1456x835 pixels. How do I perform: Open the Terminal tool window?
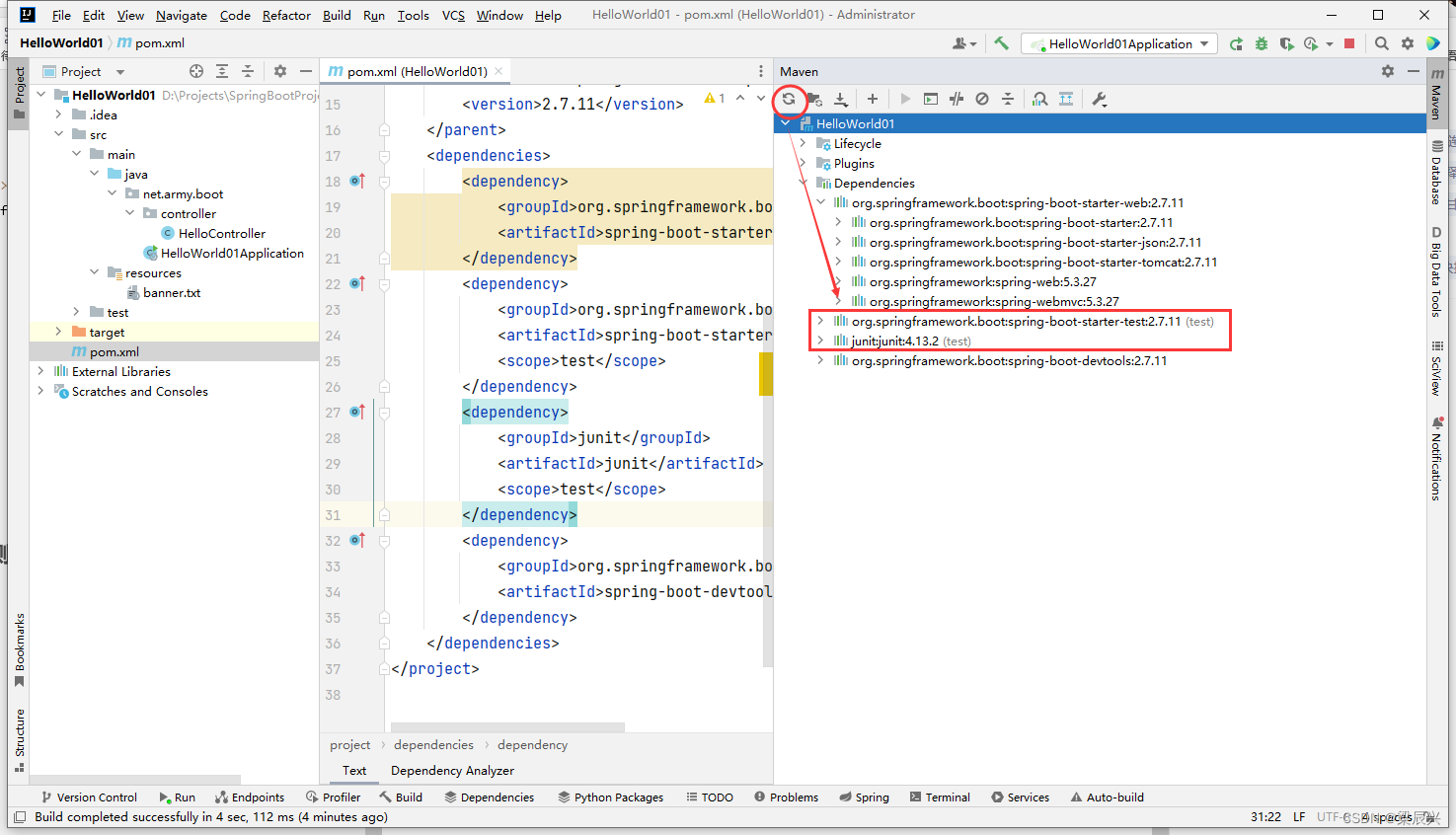940,797
